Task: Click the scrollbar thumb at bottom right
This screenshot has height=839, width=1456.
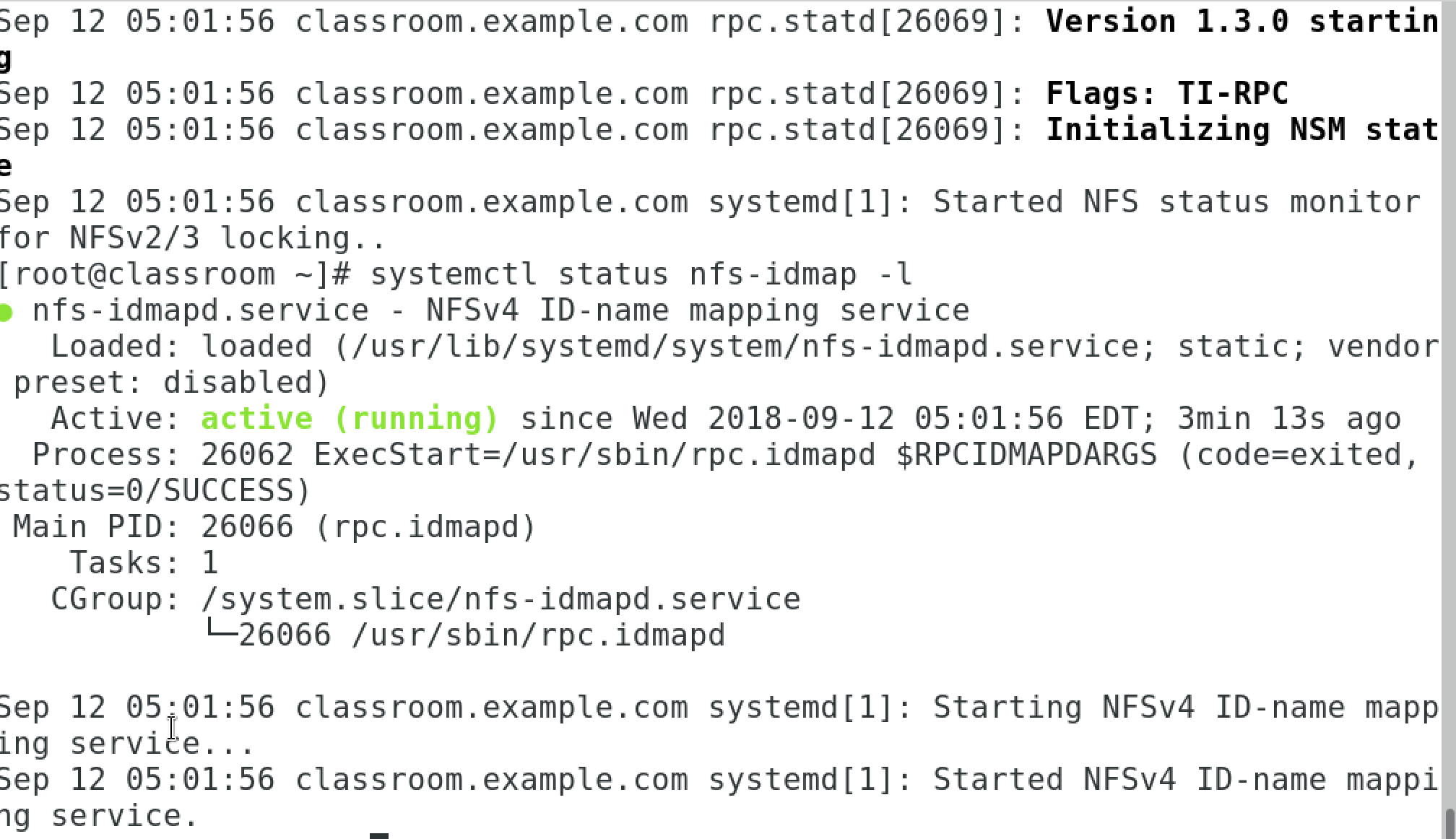Action: click(1449, 824)
